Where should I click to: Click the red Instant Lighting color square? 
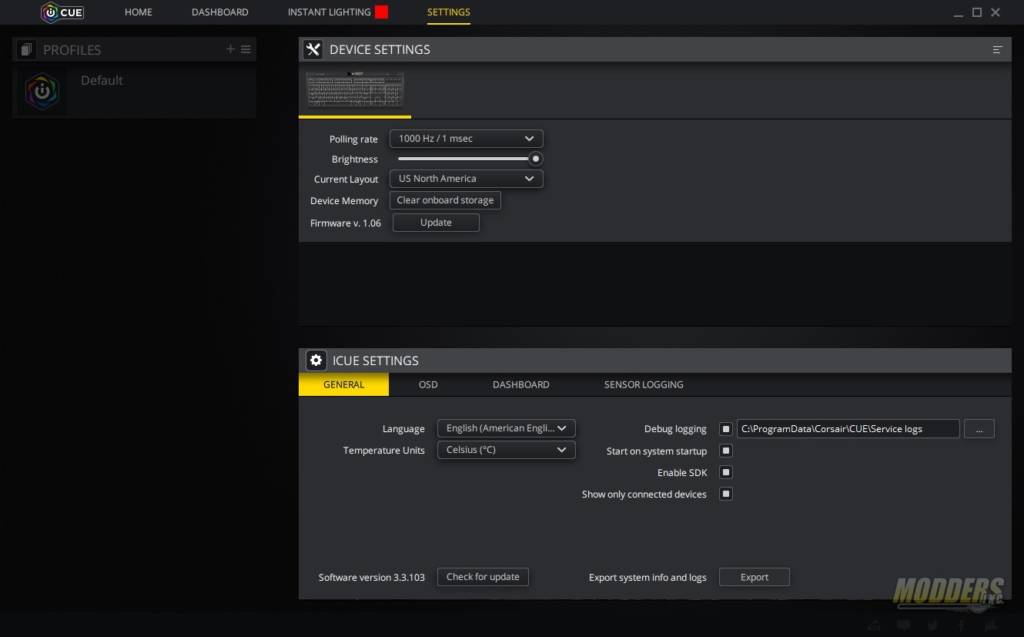pos(381,12)
